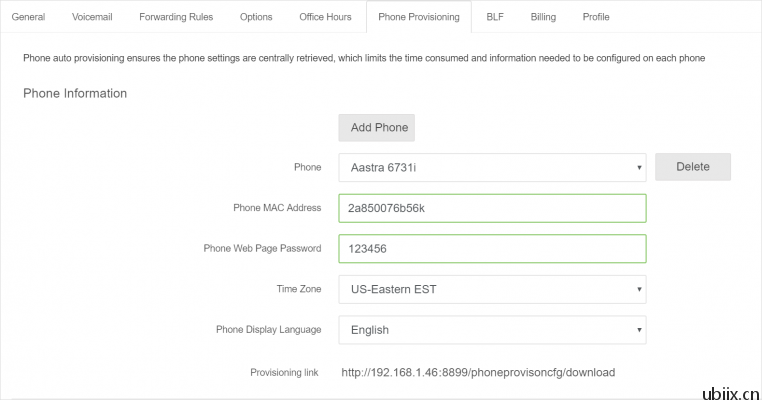The image size is (762, 400).
Task: Click the Add Phone button
Action: click(x=377, y=128)
